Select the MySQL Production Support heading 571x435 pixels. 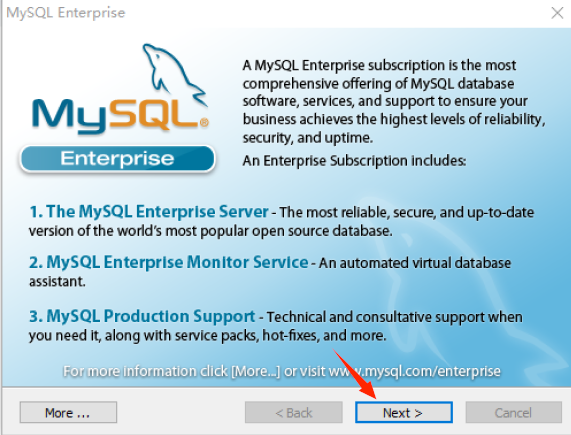(x=142, y=316)
